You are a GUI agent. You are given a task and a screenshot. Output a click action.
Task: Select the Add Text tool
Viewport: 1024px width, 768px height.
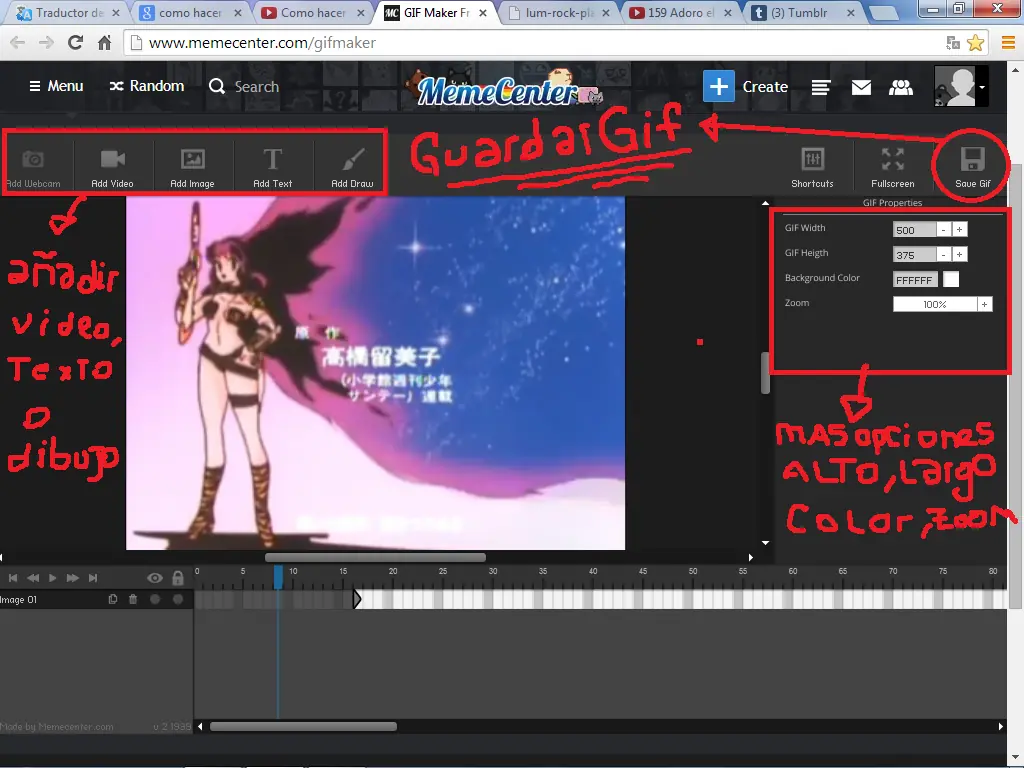coord(272,168)
